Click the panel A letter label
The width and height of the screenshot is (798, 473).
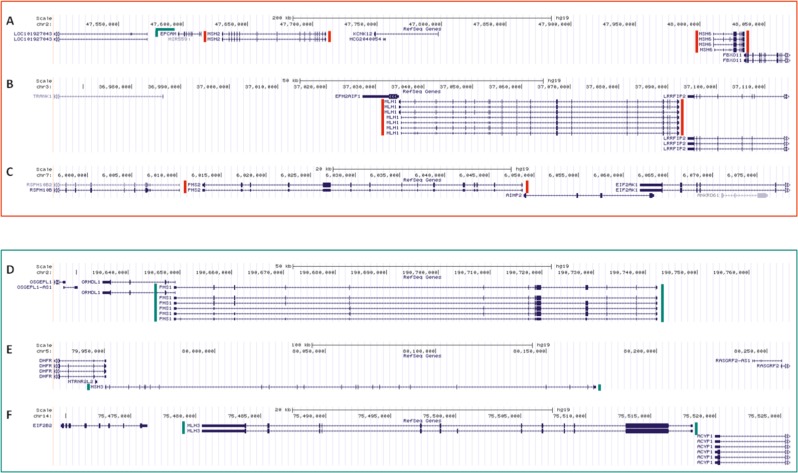point(10,18)
